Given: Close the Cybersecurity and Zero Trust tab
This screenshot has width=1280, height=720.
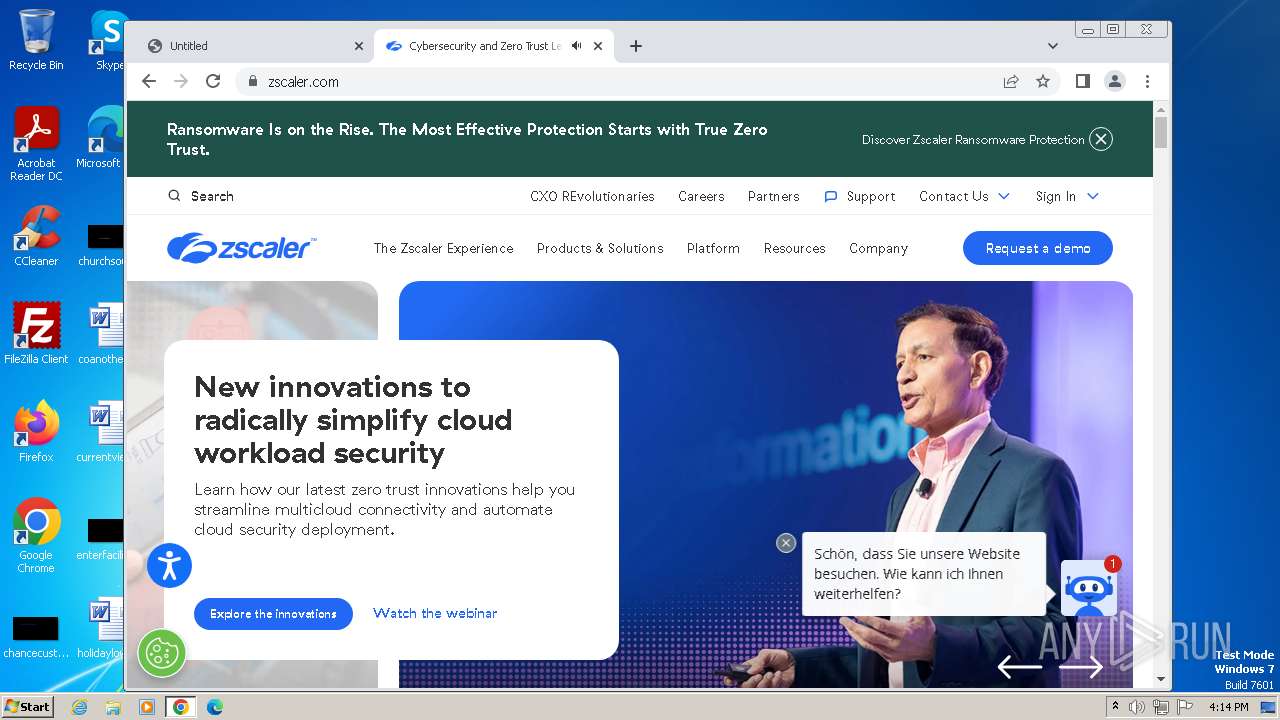Looking at the screenshot, I should click(x=598, y=46).
